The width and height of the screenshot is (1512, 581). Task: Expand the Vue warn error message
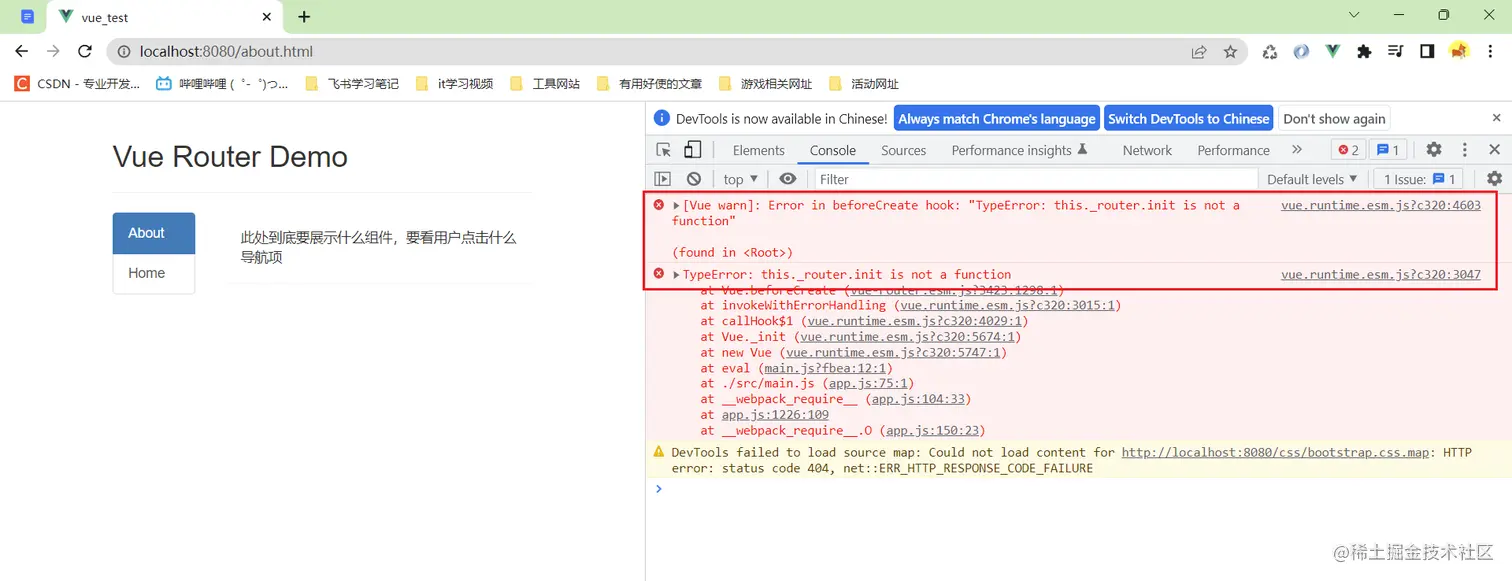point(677,205)
